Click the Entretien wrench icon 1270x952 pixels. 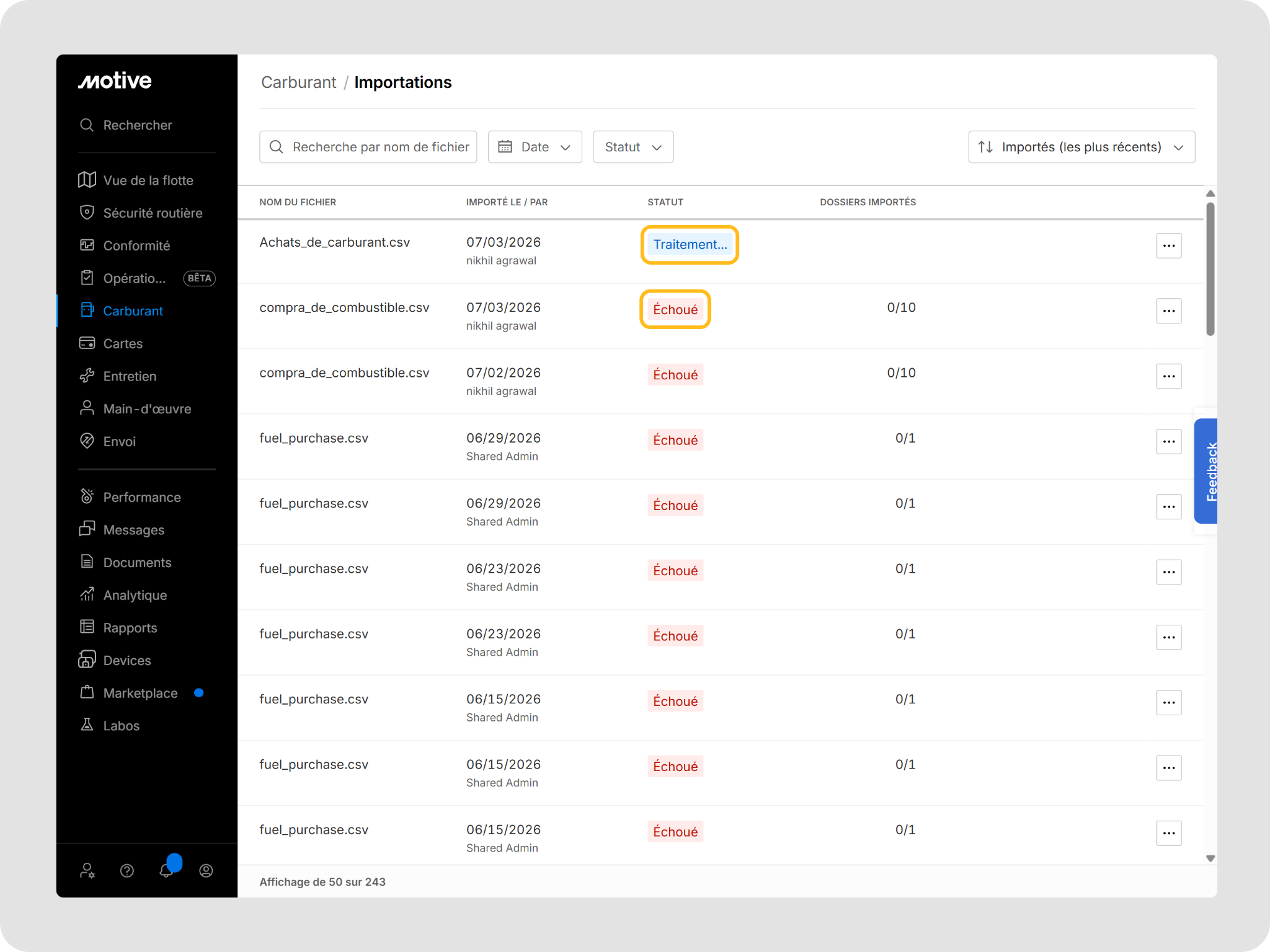click(87, 376)
